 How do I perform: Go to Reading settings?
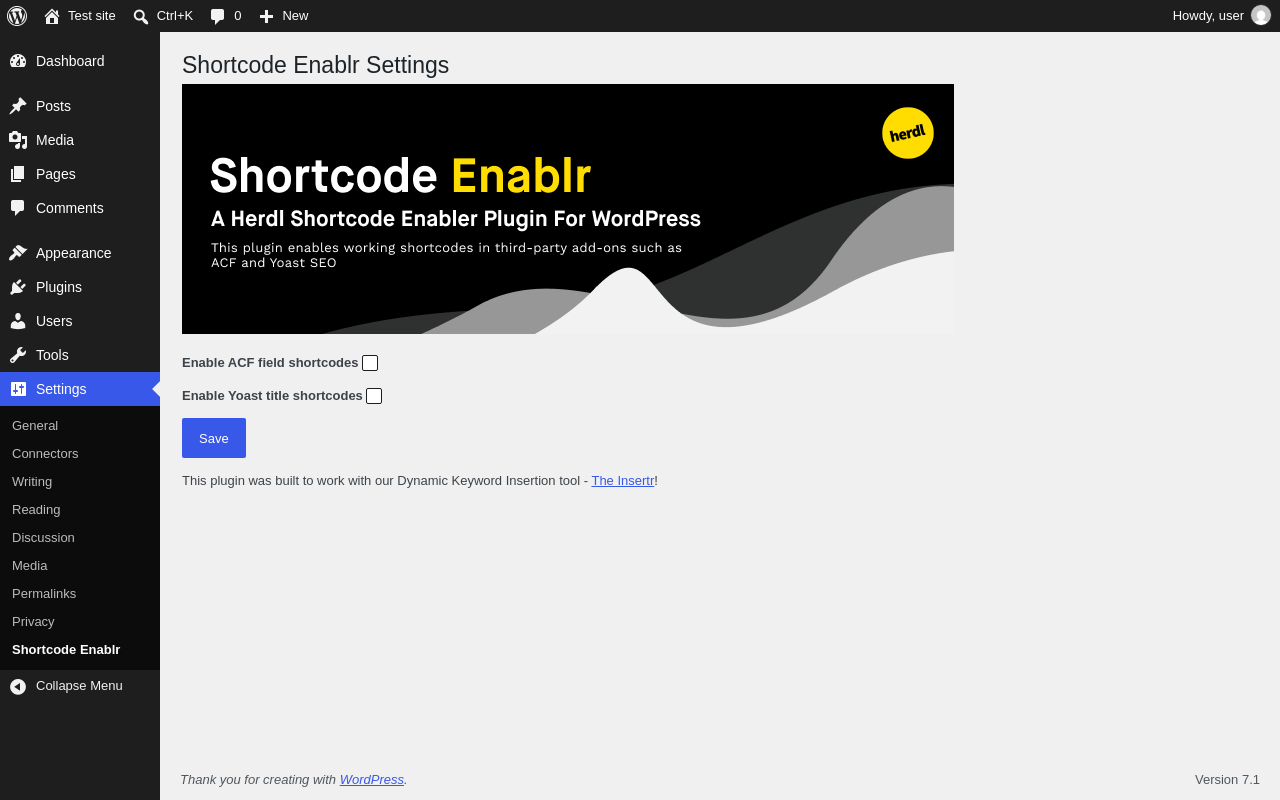coord(36,509)
